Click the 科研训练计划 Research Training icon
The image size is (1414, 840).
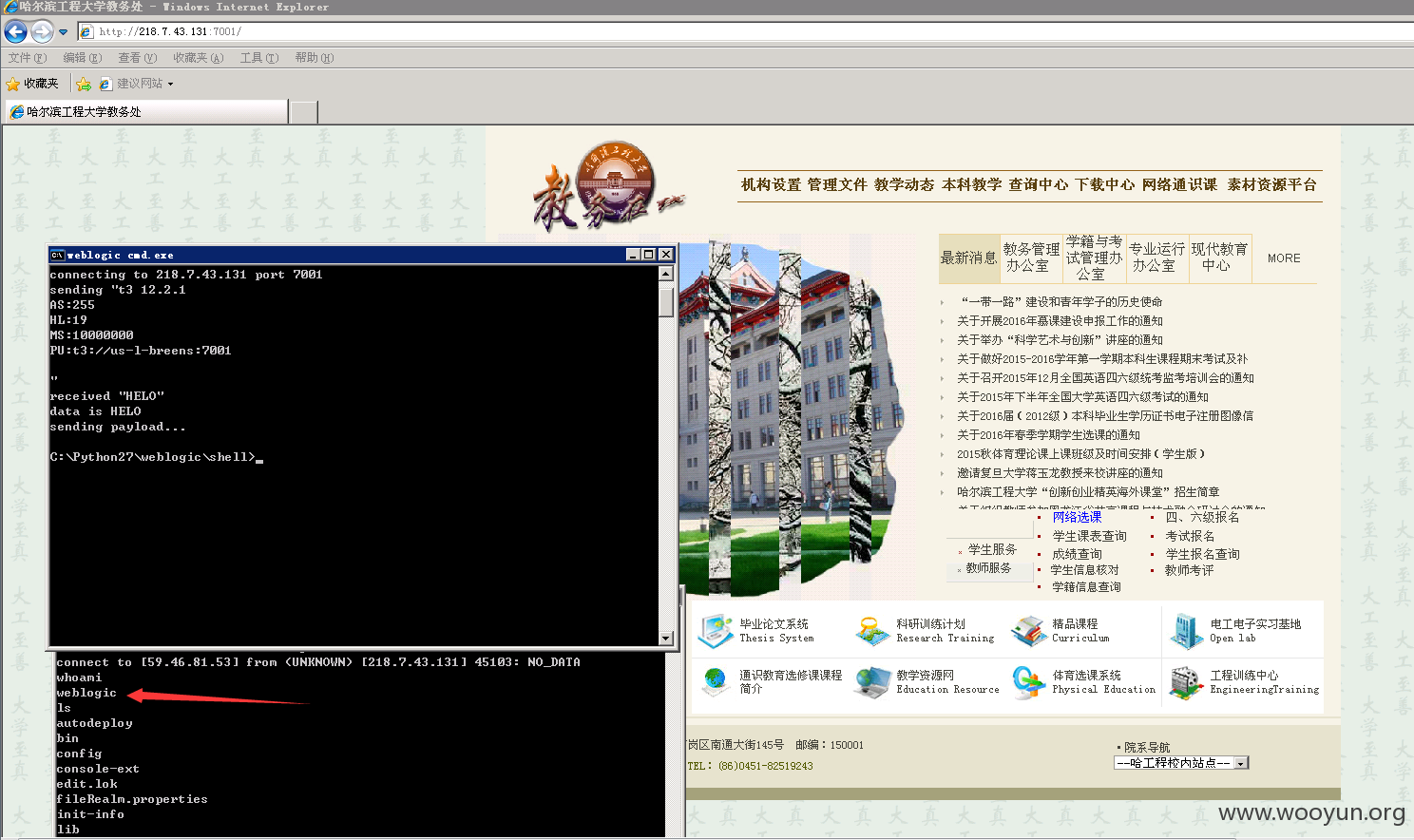[x=872, y=631]
